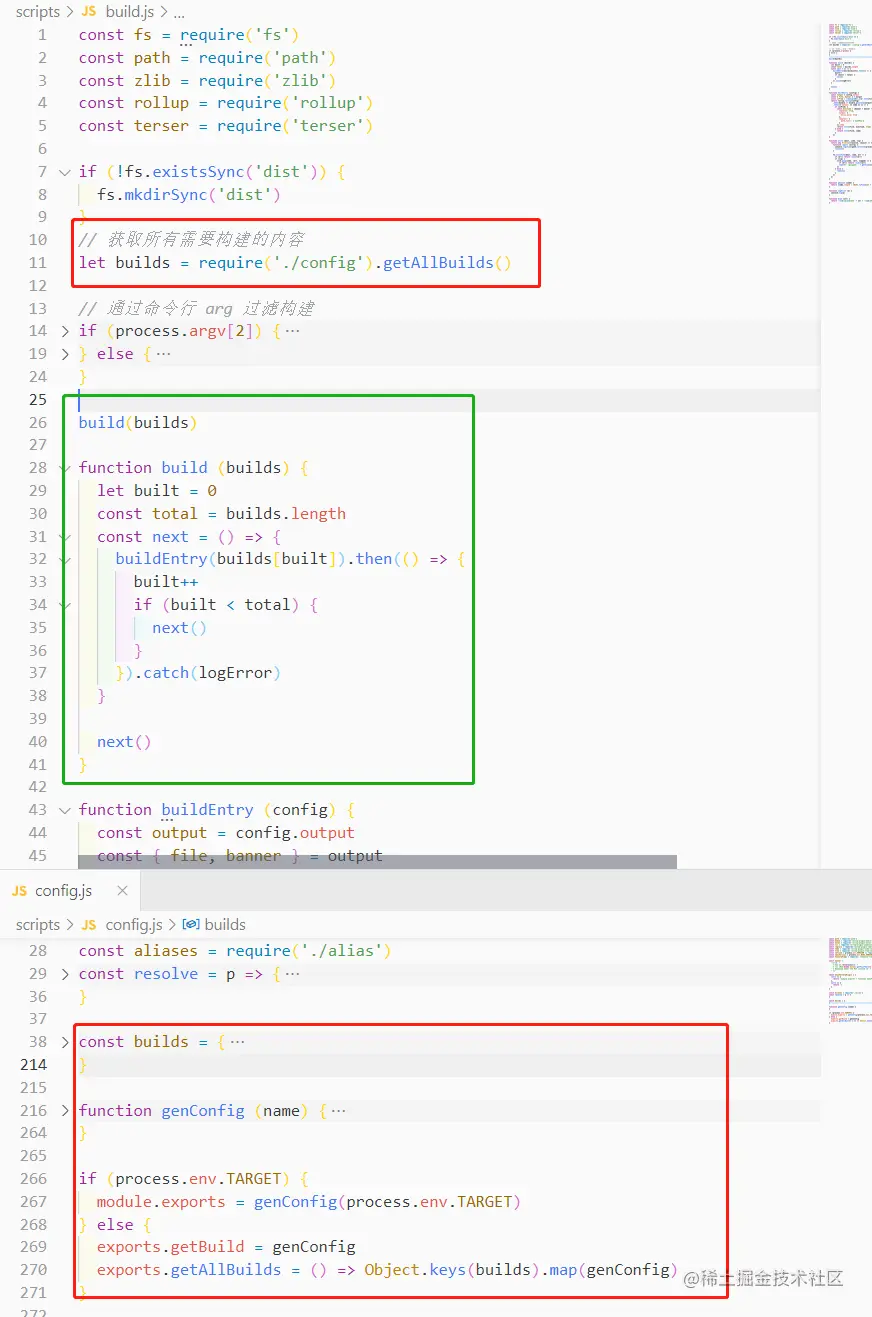Collapse the buildEntry call at line 32
The image size is (872, 1317).
click(x=65, y=559)
